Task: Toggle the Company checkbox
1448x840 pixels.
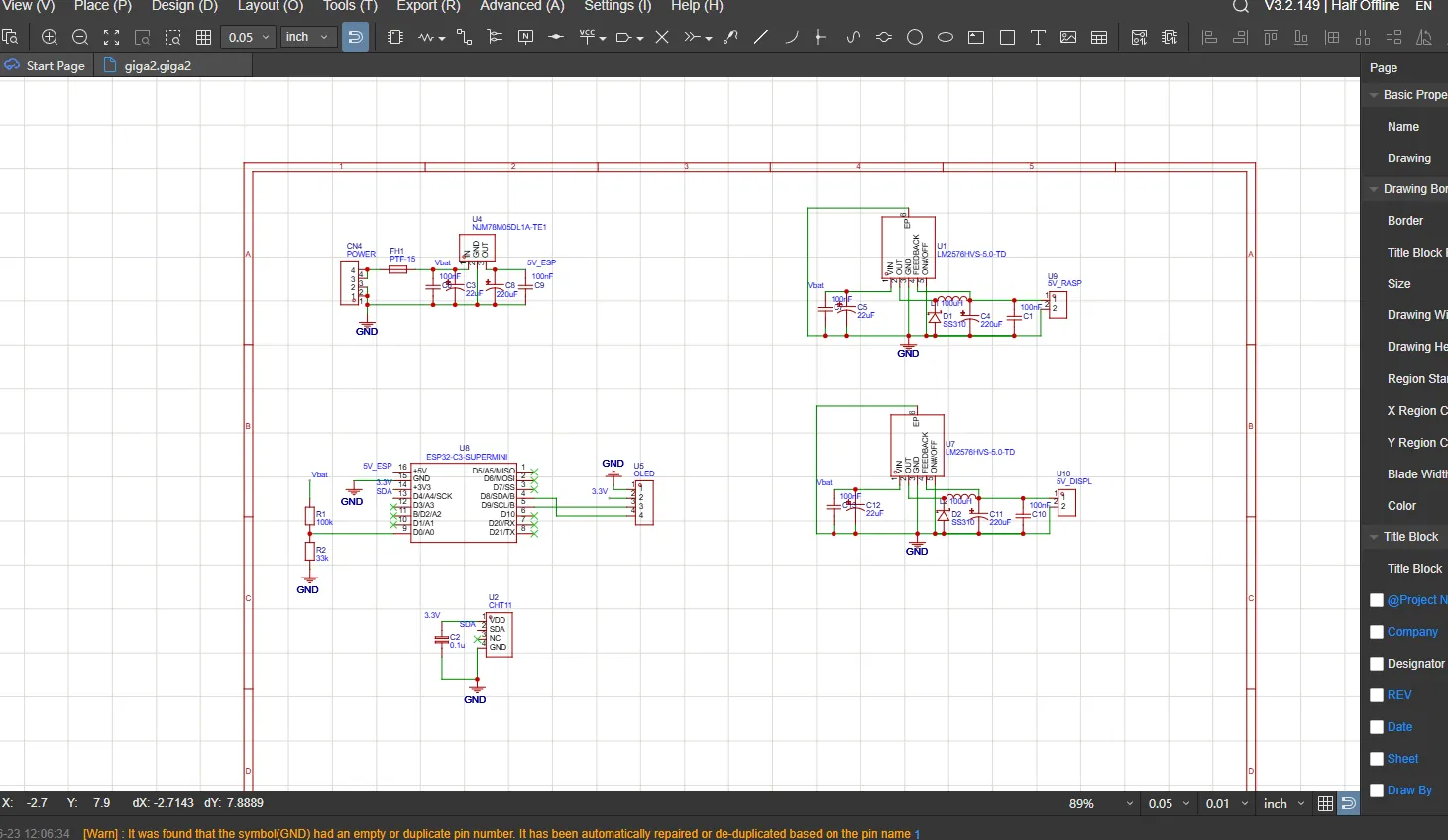Action: point(1377,632)
